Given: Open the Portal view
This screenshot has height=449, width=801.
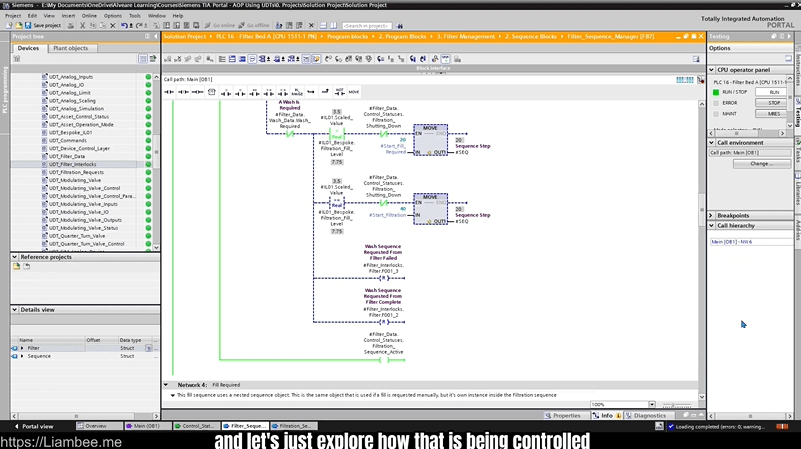Looking at the screenshot, I should (37, 426).
